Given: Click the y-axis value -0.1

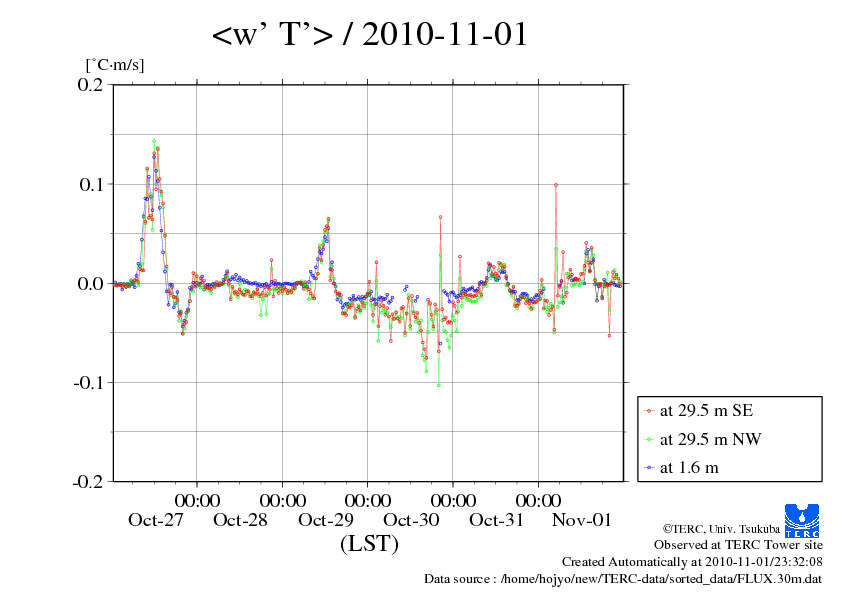Looking at the screenshot, I should click(x=88, y=383).
